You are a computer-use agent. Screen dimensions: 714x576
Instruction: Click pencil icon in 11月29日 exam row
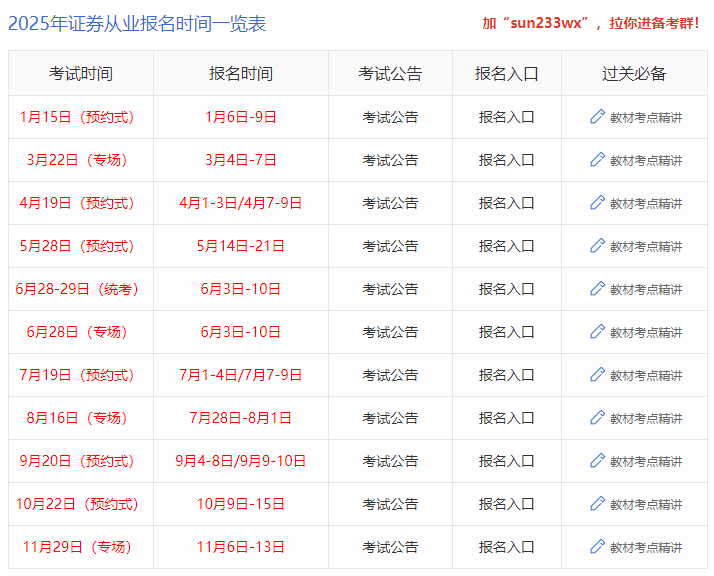pos(598,547)
